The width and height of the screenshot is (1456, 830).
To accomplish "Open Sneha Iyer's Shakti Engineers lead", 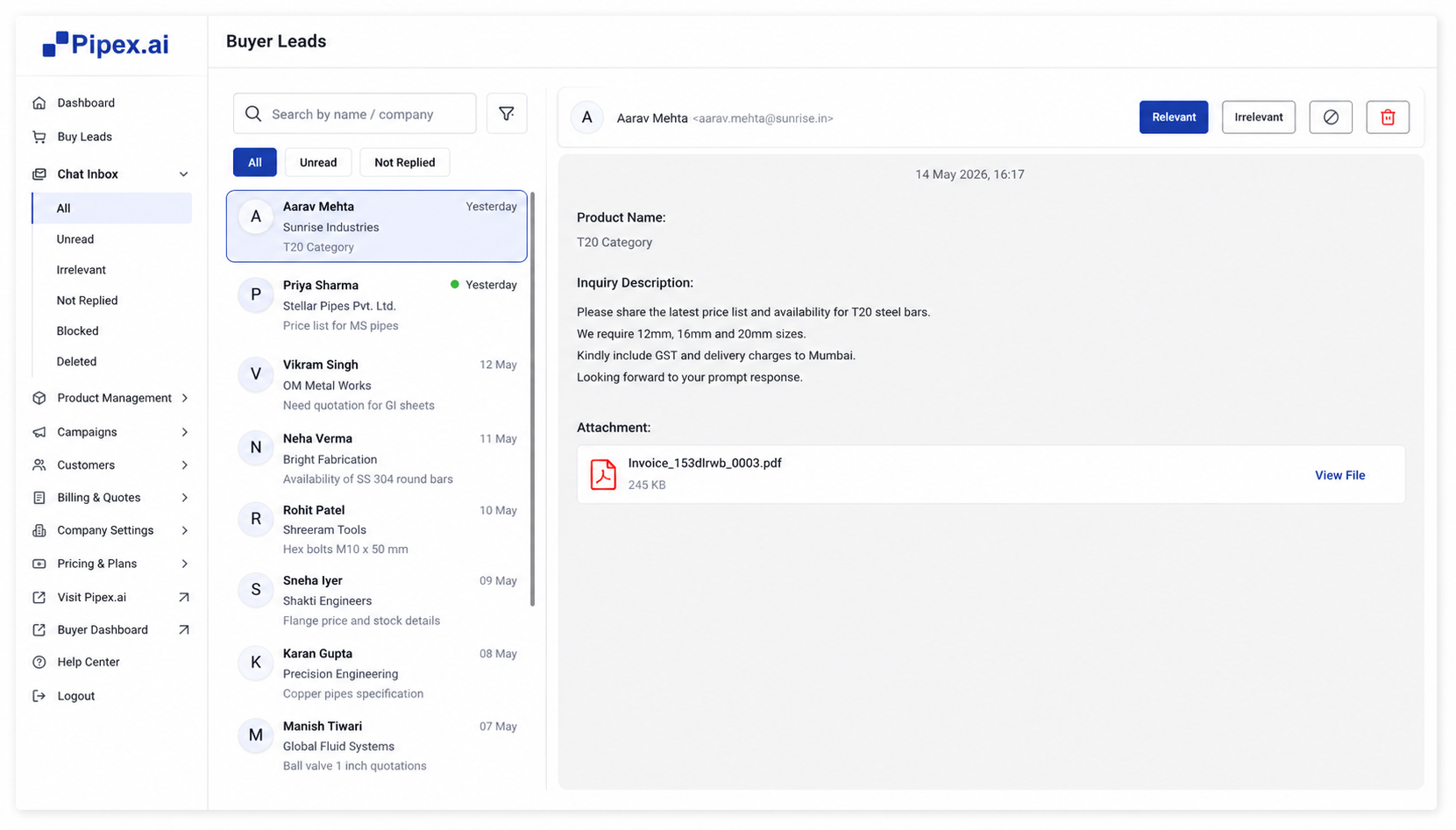I will (x=377, y=600).
